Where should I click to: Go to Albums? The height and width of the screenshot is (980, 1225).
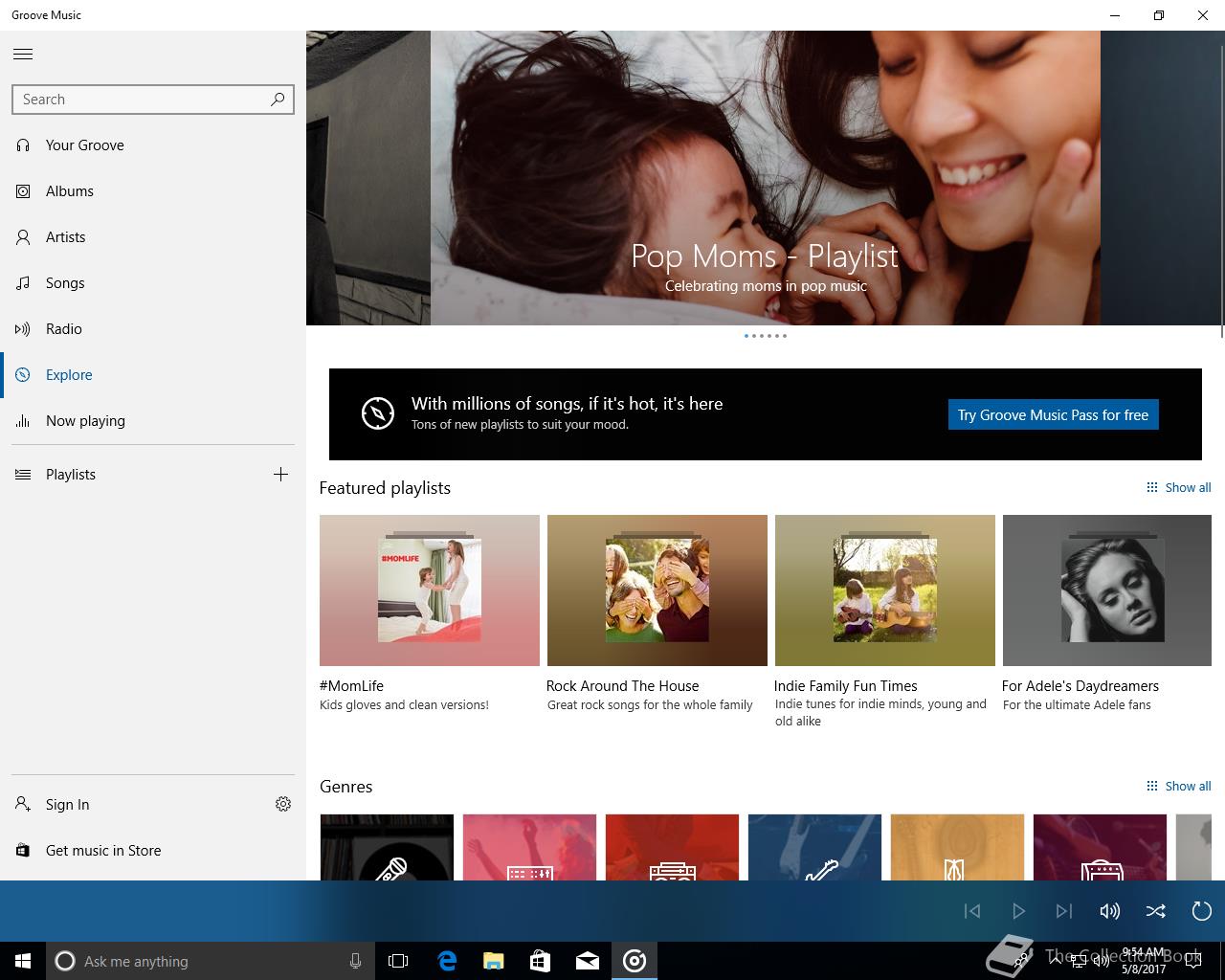pyautogui.click(x=153, y=191)
